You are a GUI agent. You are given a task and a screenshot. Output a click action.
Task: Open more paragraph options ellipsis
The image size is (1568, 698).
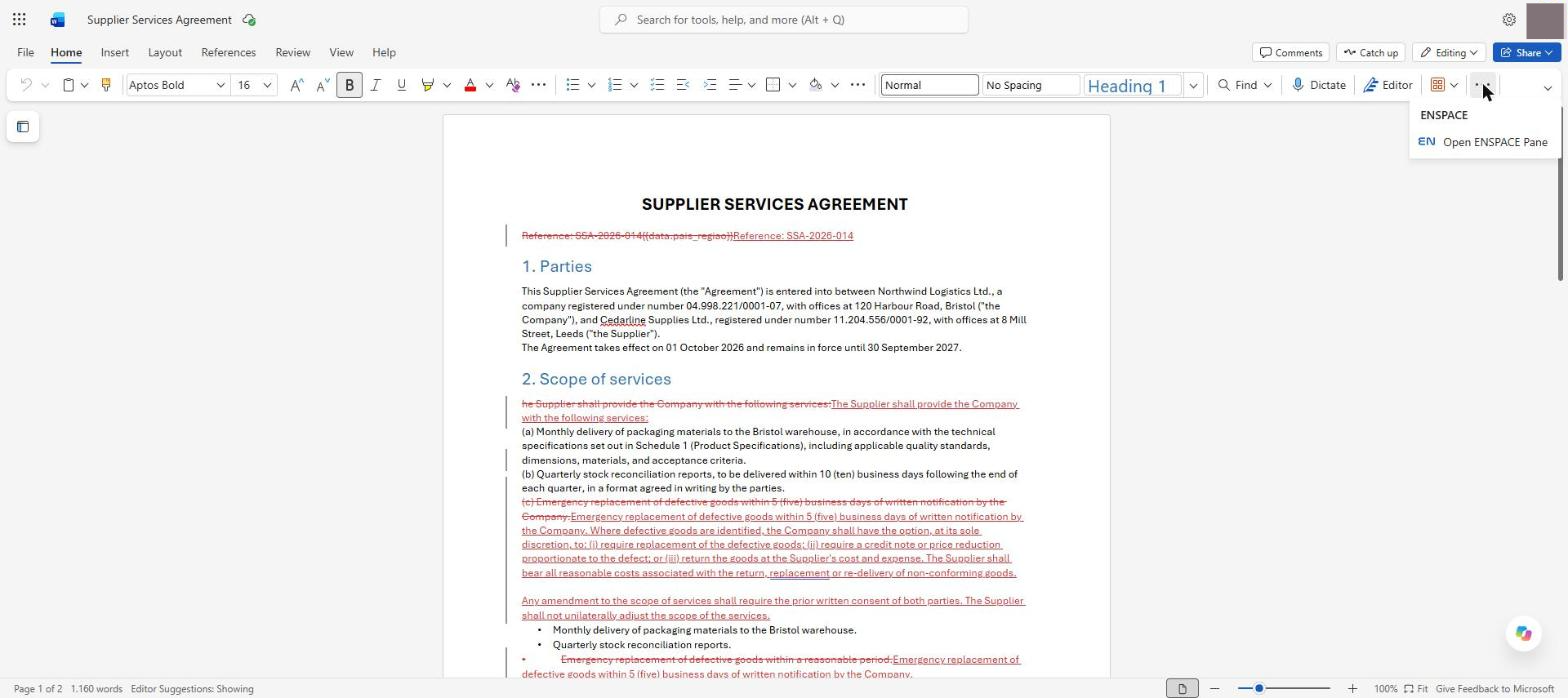click(x=857, y=85)
